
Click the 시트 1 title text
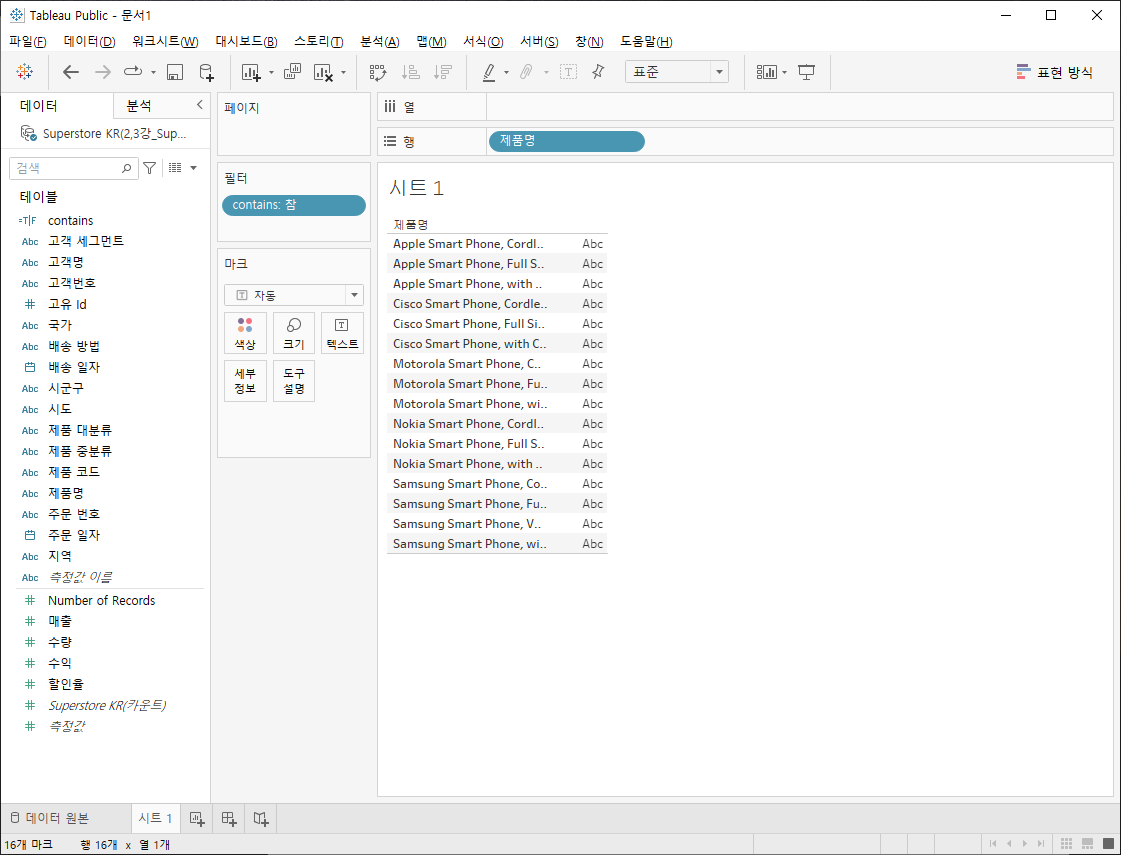click(x=417, y=188)
